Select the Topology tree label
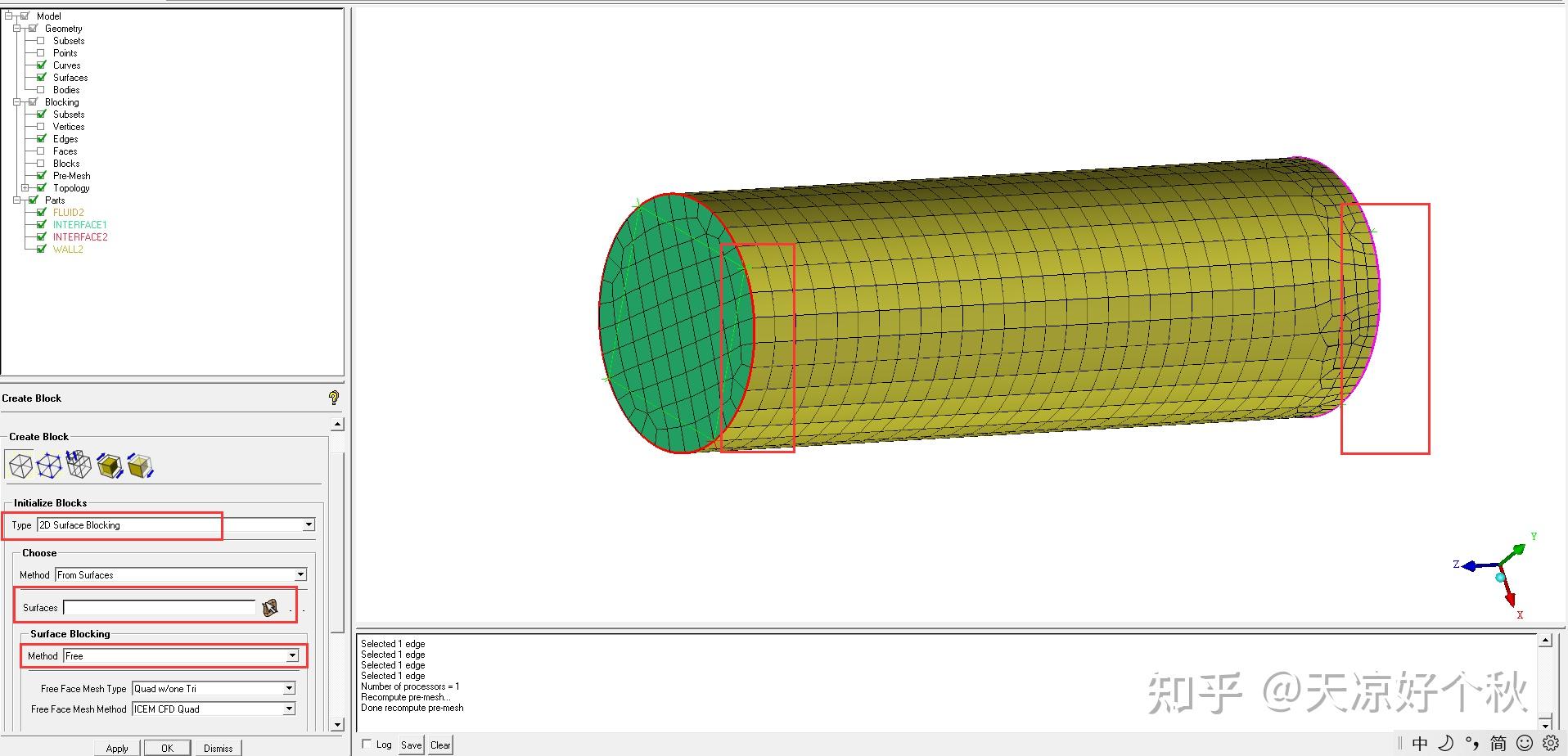Screen dimensions: 1568x756 [x=71, y=188]
